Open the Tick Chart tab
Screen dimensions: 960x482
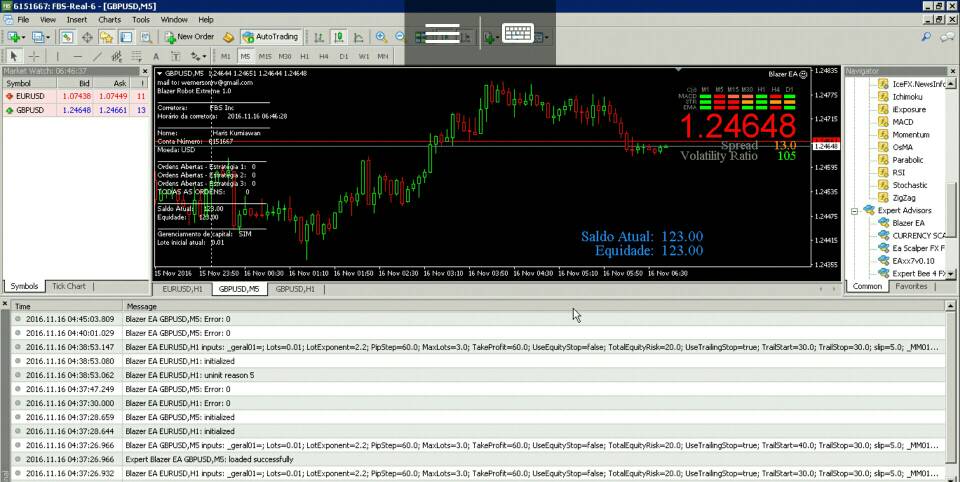click(69, 286)
